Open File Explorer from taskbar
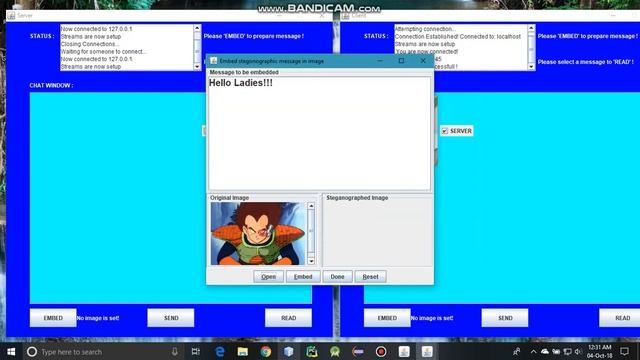The image size is (640, 360). pyautogui.click(x=243, y=351)
